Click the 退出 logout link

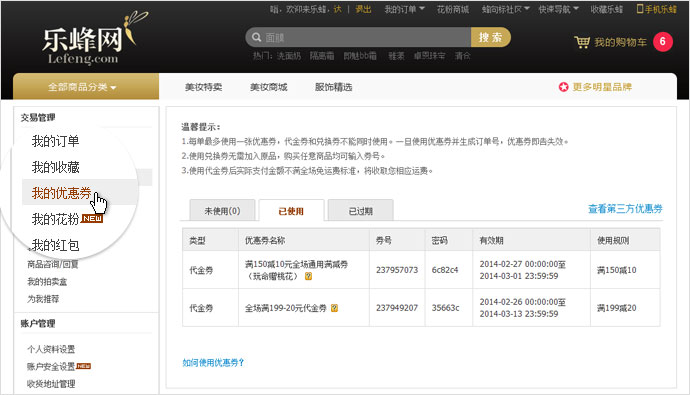pos(363,9)
